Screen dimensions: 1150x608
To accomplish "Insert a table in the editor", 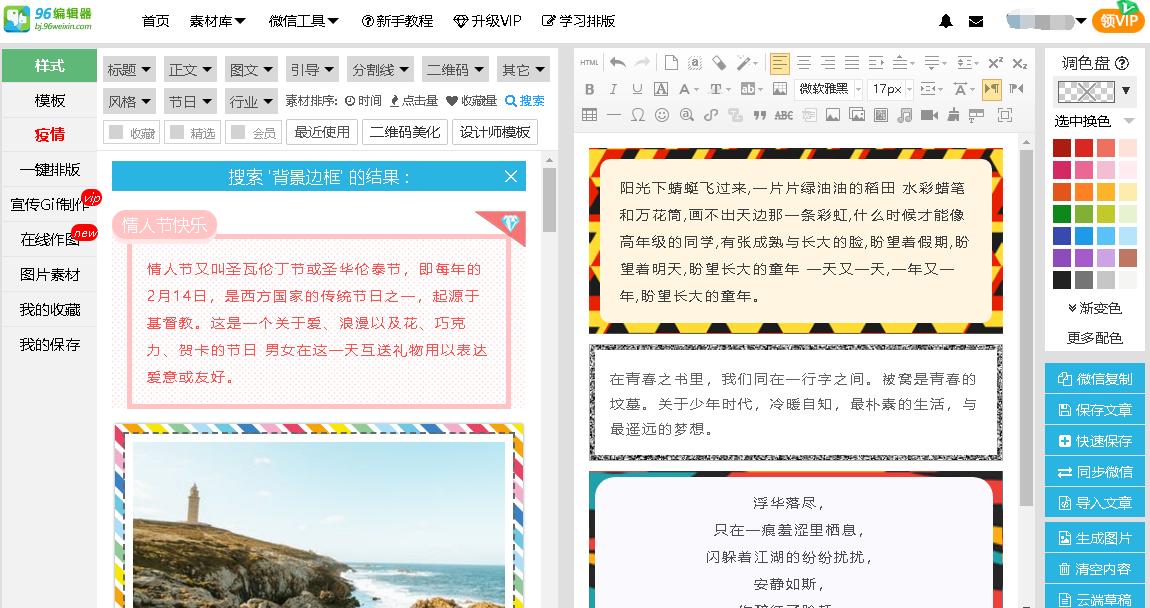I will [589, 115].
